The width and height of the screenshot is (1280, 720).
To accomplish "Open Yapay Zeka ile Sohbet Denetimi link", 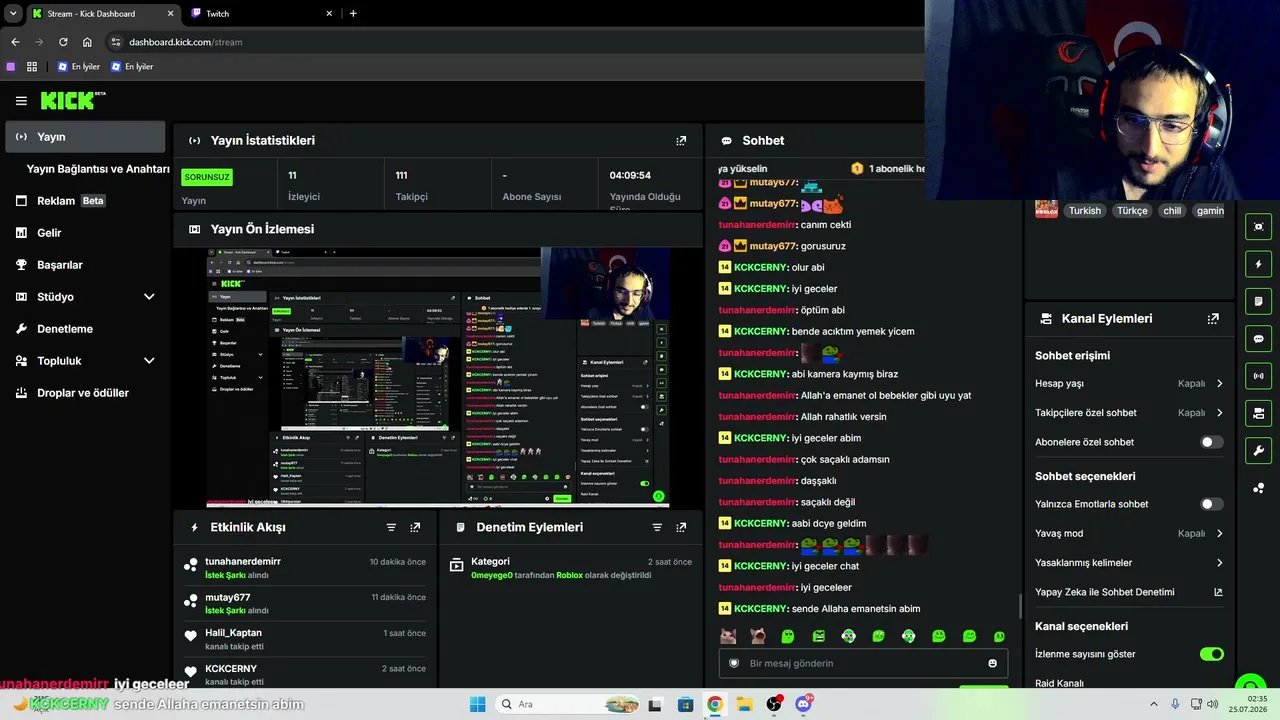I will click(1129, 592).
